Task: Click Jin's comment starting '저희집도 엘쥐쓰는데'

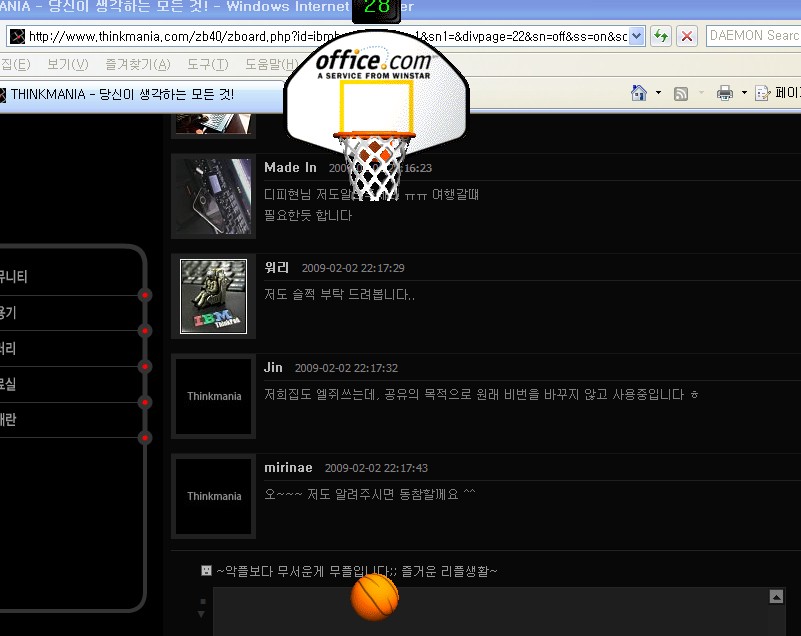Action: tap(481, 394)
